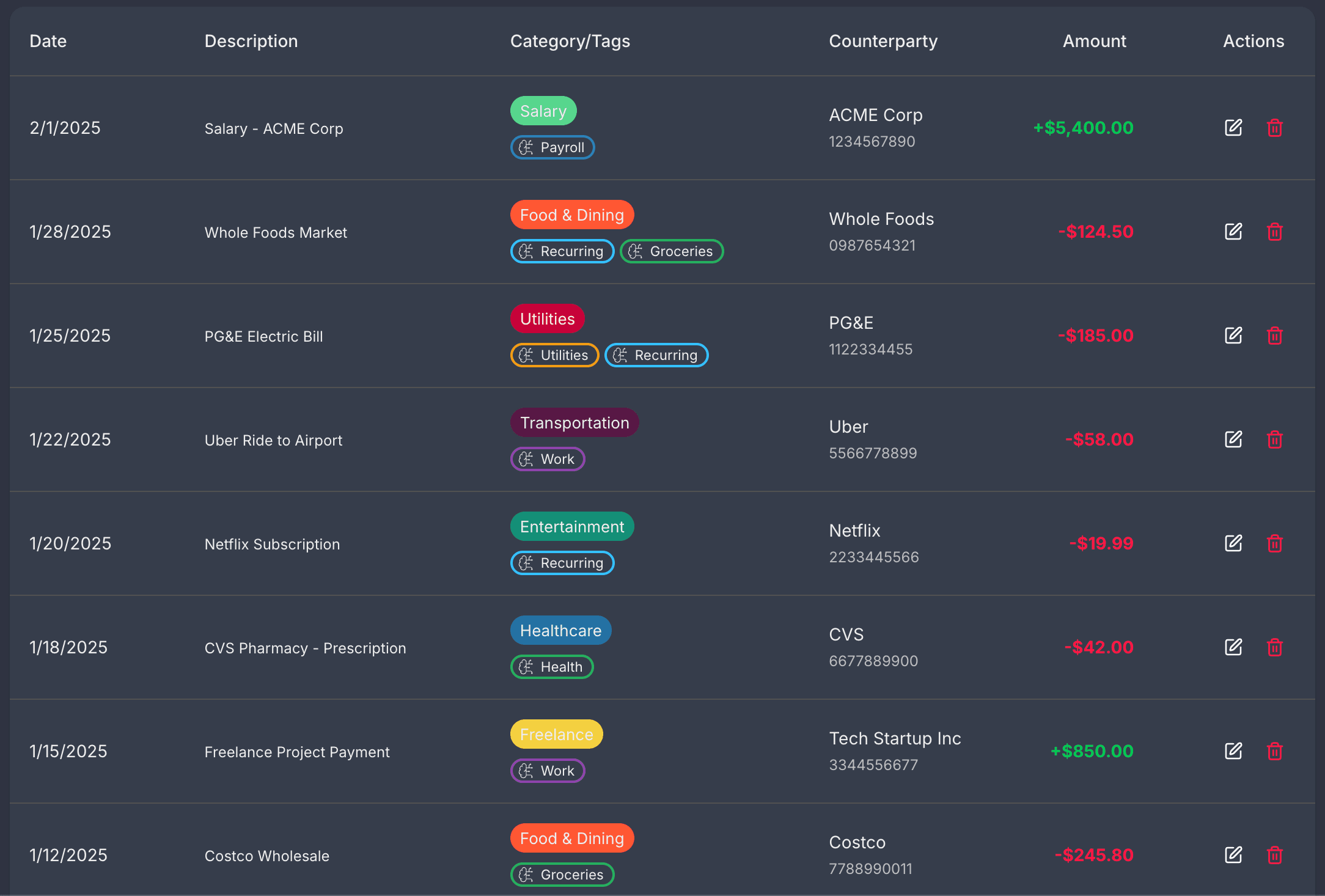Edit the Costco Wholesale transaction
The height and width of the screenshot is (896, 1325).
pos(1233,855)
